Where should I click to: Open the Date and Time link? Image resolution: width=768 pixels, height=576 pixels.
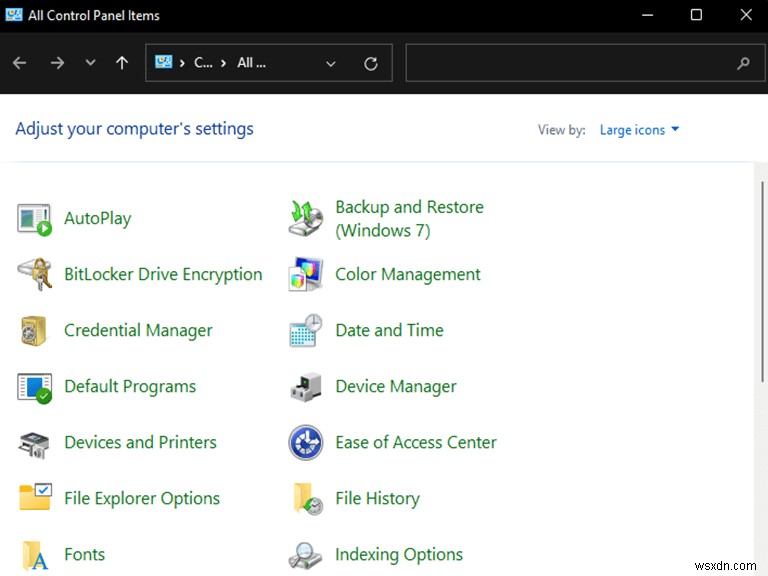pyautogui.click(x=389, y=331)
